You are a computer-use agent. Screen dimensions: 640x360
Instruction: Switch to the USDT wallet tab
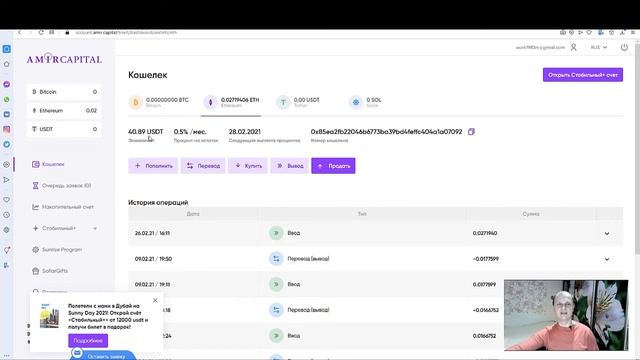click(x=298, y=102)
